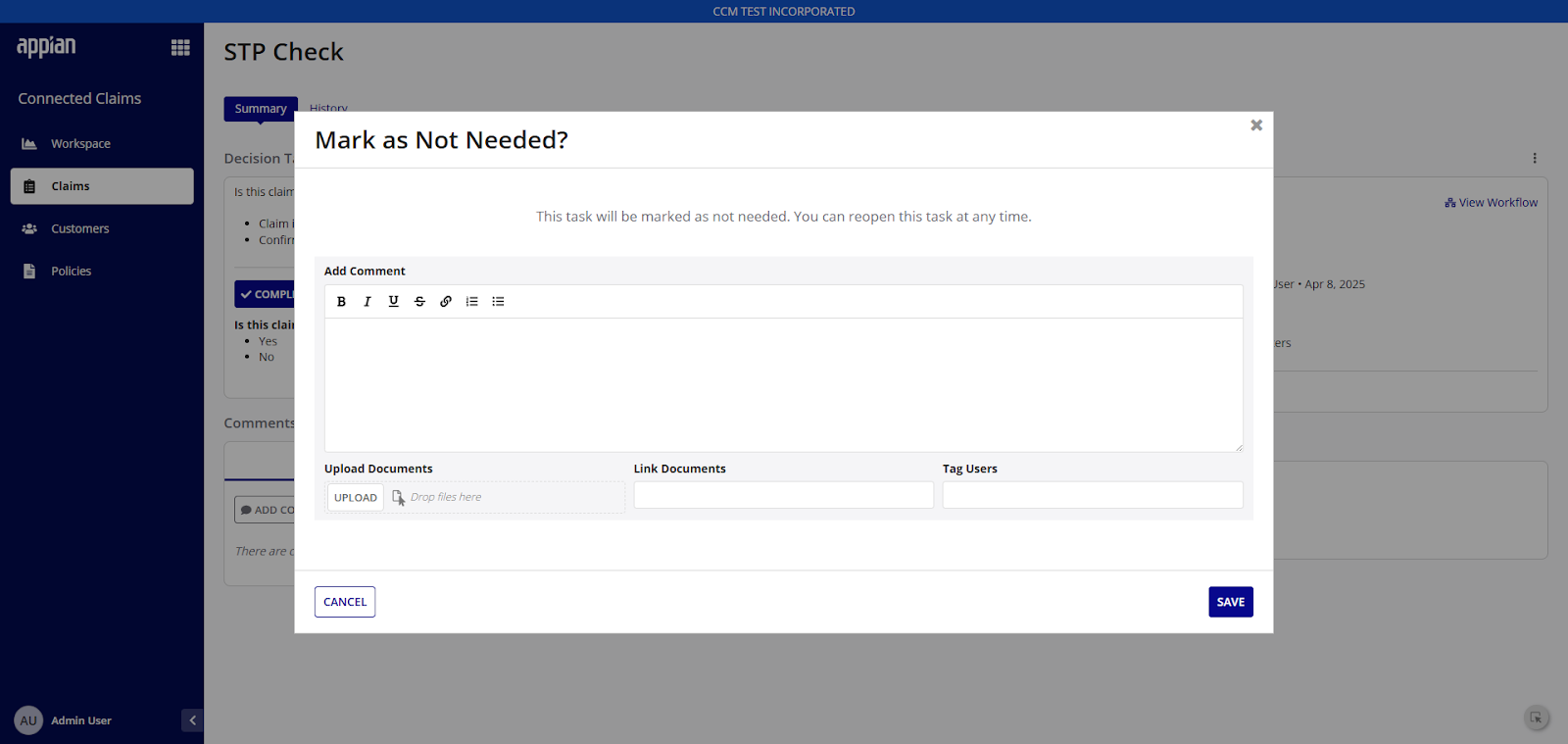The image size is (1568, 744).
Task: Click the Upload button
Action: [356, 498]
